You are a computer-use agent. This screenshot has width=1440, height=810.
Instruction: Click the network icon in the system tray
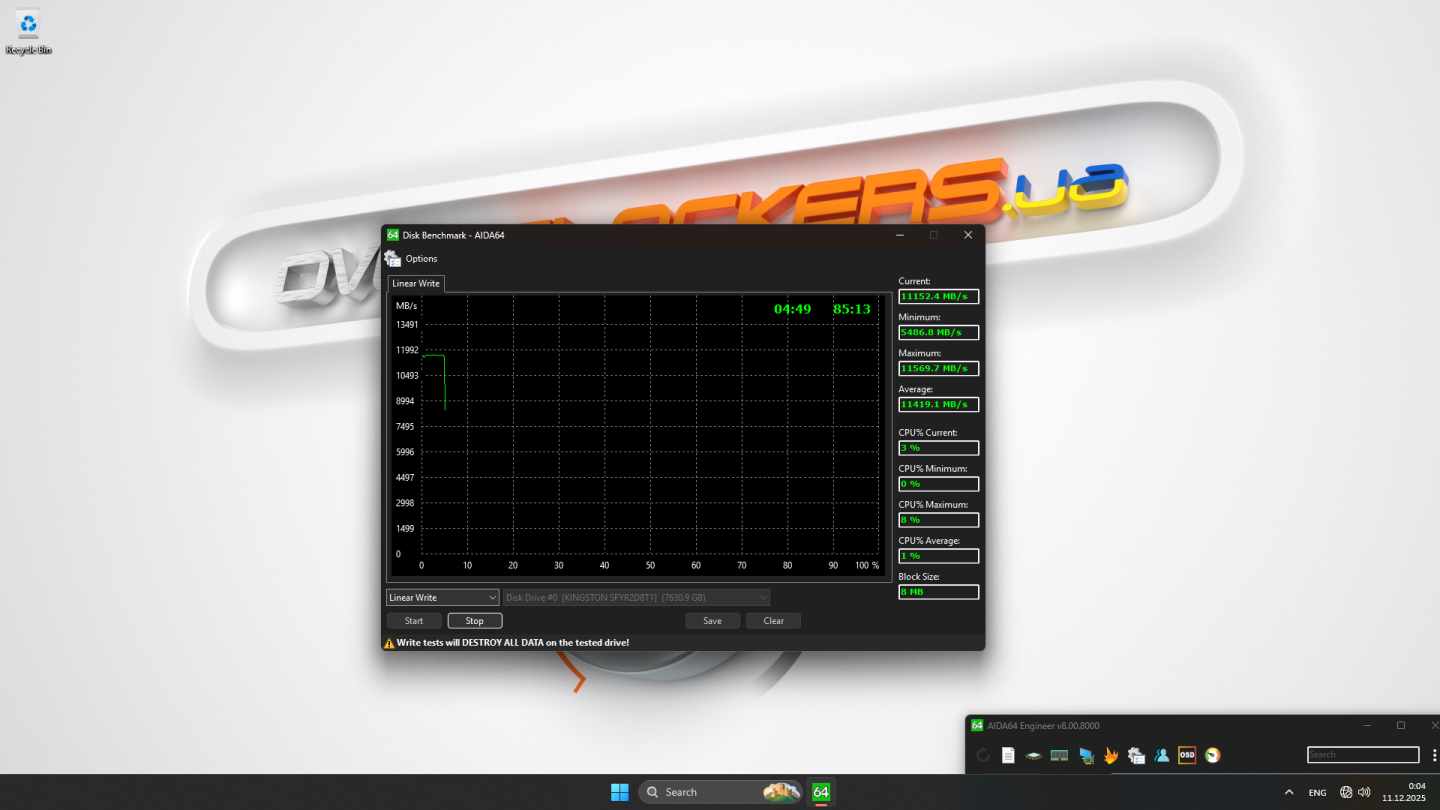click(1347, 792)
